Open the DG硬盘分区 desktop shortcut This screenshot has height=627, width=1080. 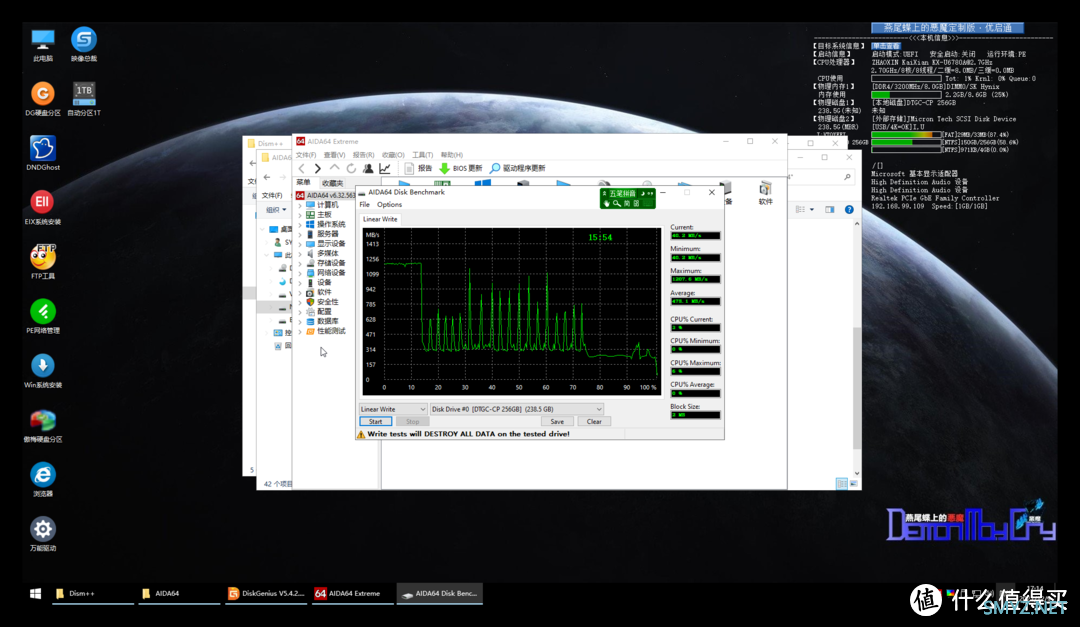pyautogui.click(x=43, y=99)
